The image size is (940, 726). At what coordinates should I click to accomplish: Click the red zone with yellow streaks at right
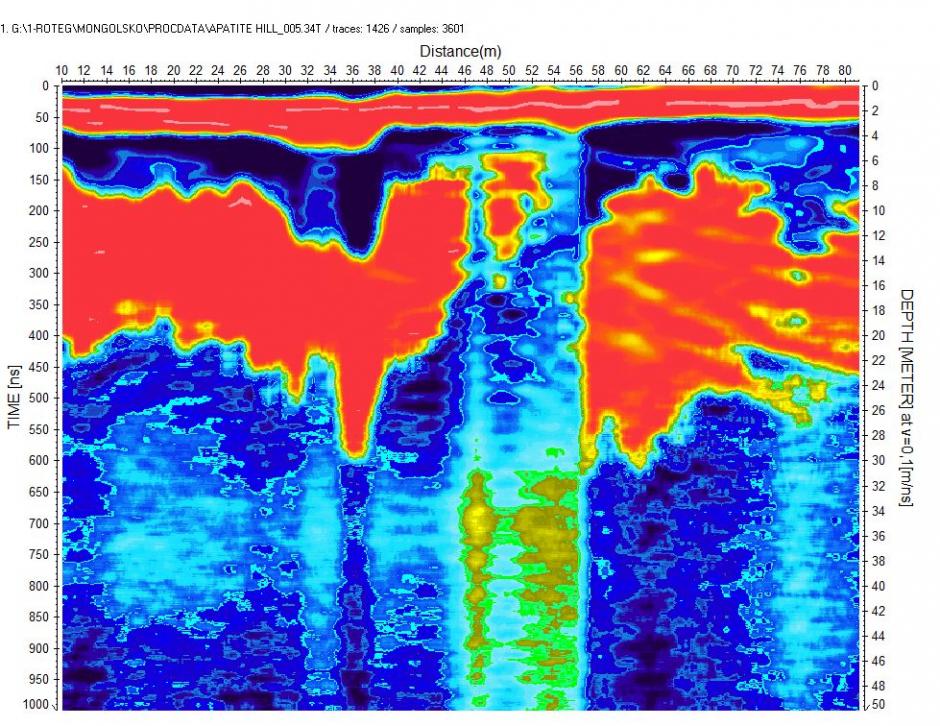point(680,300)
